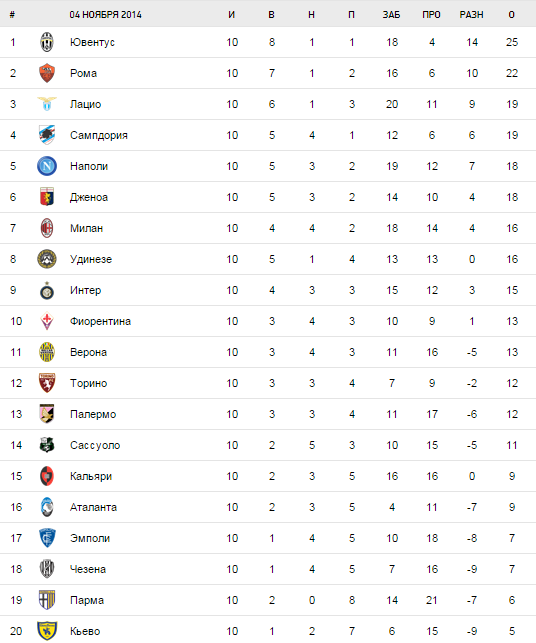The width and height of the screenshot is (536, 643).
Task: Click the Torino bull crest icon
Action: (47, 383)
